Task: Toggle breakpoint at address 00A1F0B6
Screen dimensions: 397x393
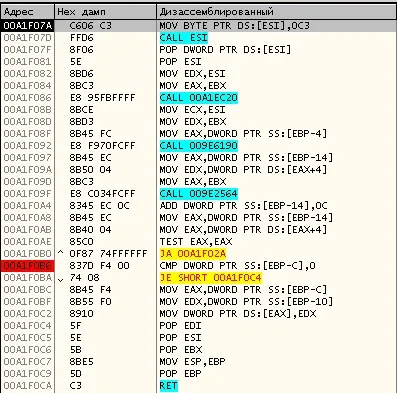Action: pos(28,266)
